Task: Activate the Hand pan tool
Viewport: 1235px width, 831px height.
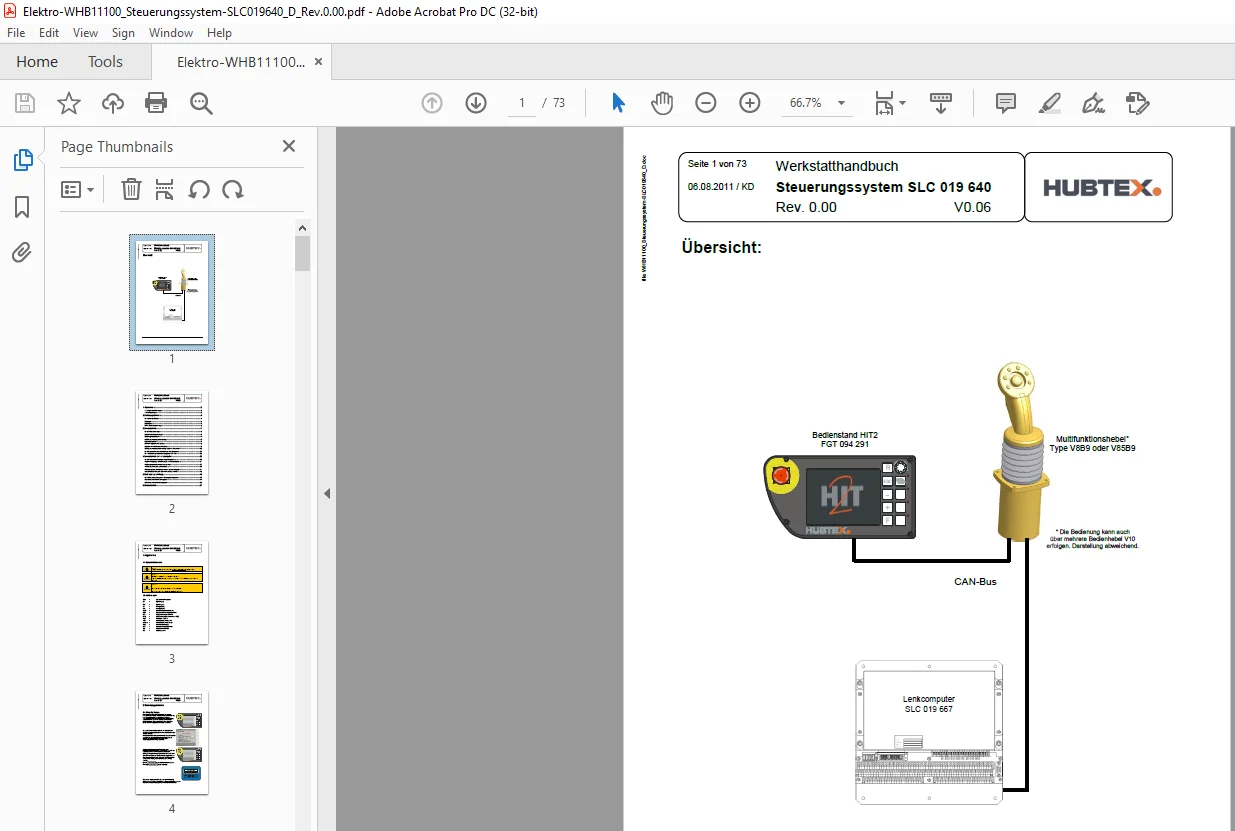Action: pyautogui.click(x=662, y=103)
